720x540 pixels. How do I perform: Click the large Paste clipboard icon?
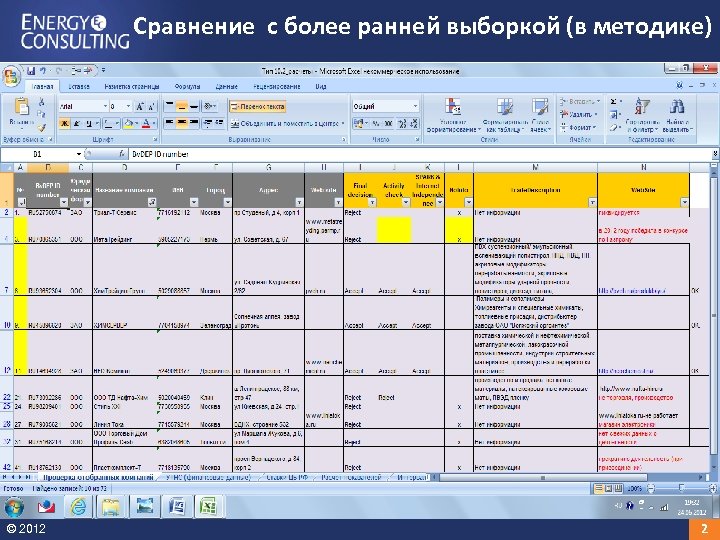(22, 106)
